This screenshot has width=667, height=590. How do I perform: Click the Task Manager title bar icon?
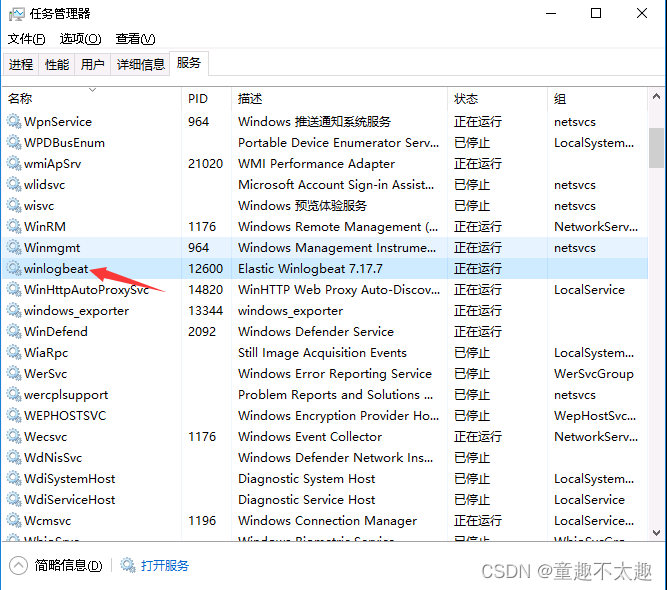pos(17,14)
